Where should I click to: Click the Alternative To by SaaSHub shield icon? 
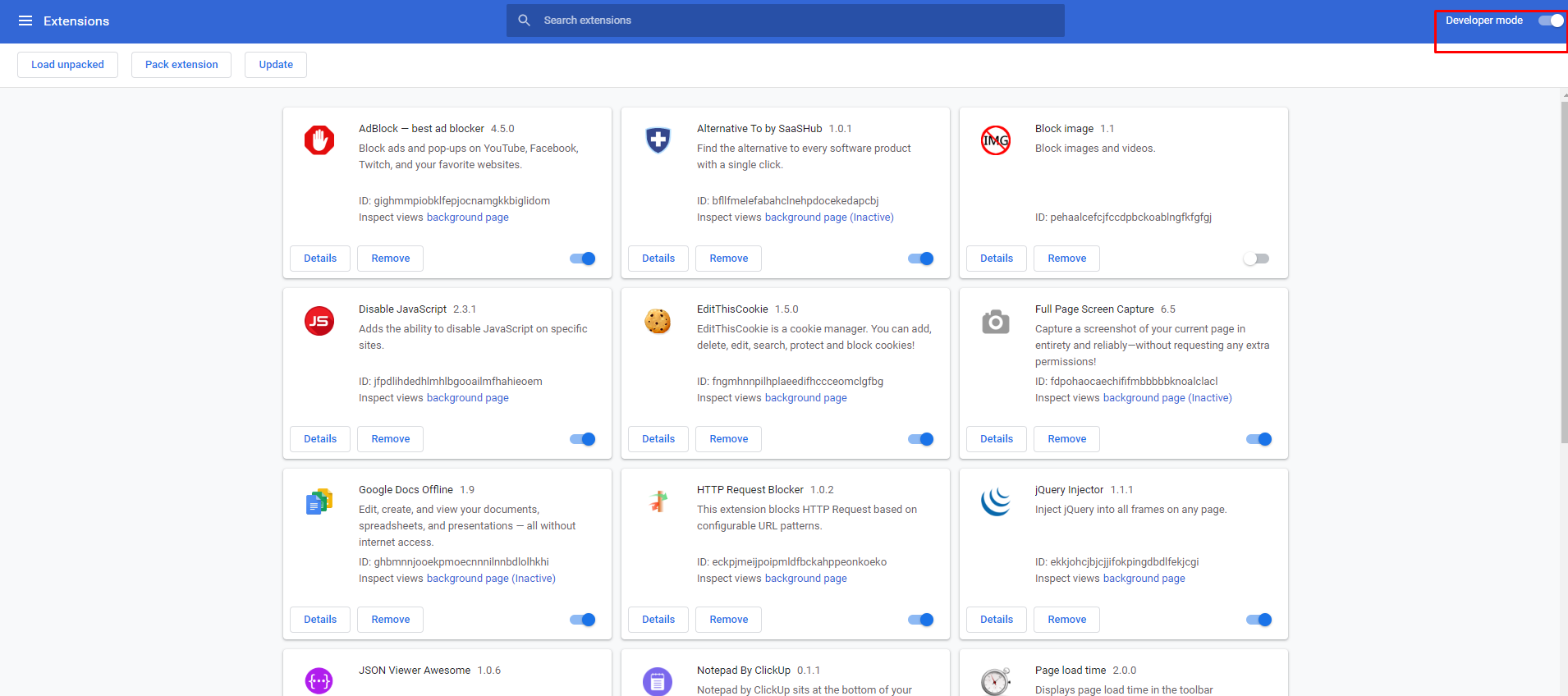tap(658, 140)
